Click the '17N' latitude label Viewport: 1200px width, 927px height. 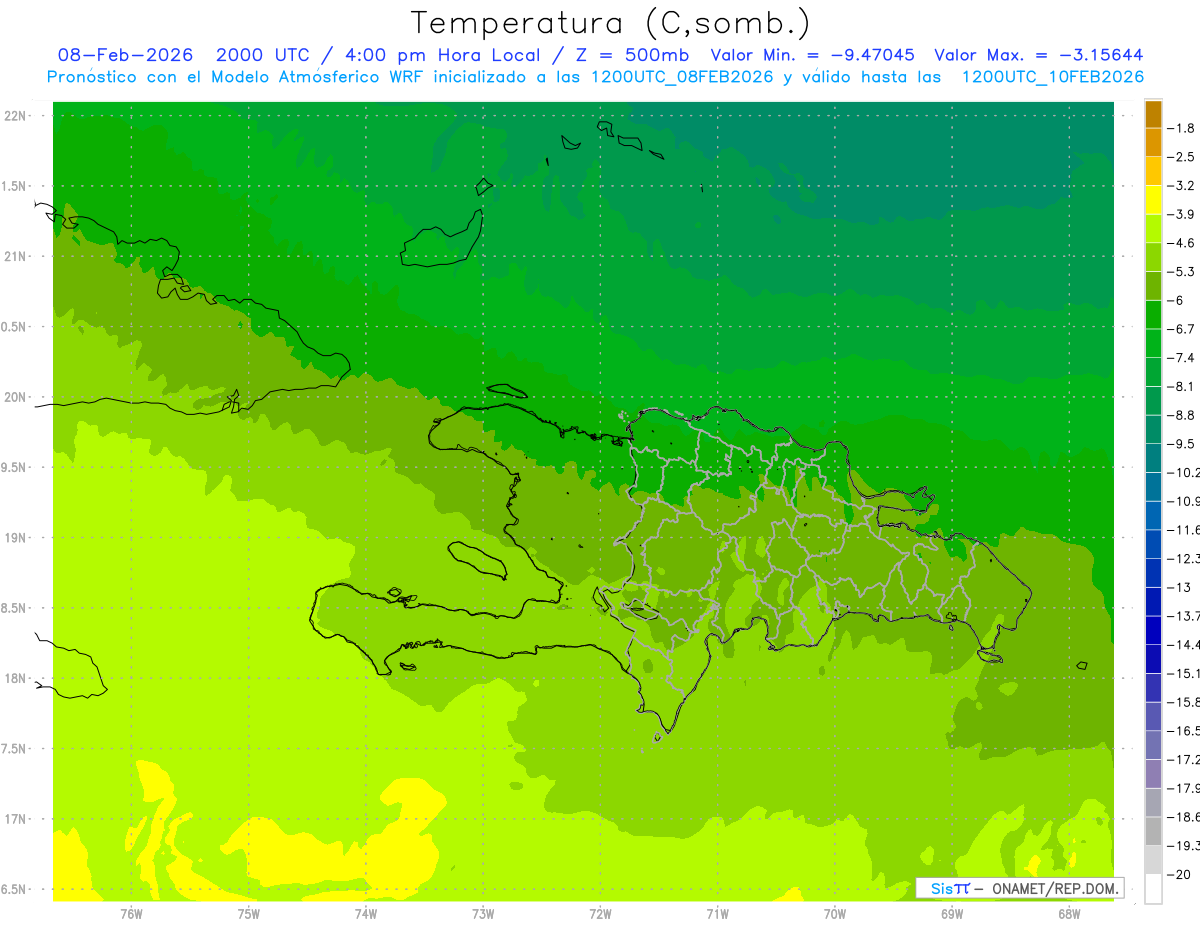tap(17, 819)
